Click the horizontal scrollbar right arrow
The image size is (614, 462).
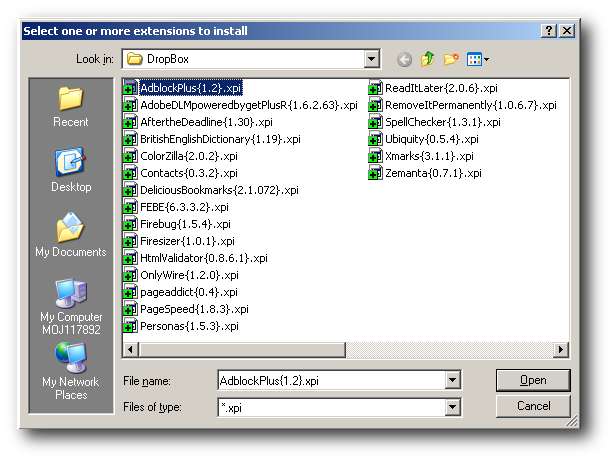pos(561,349)
